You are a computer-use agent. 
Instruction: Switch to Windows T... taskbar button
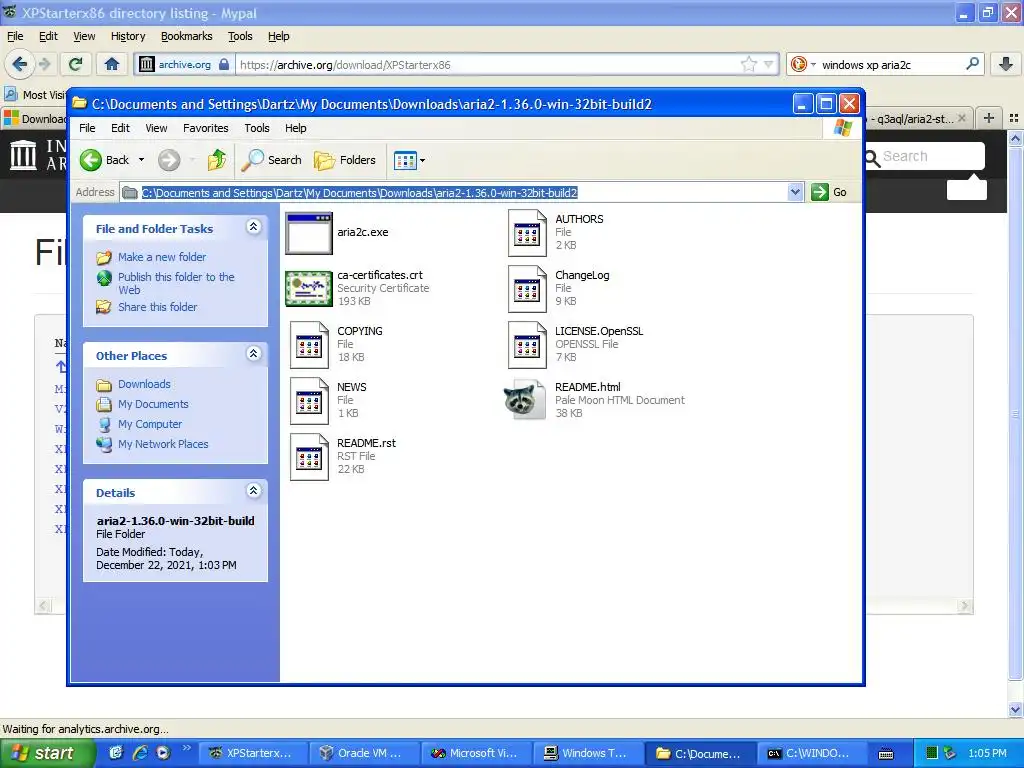(586, 753)
